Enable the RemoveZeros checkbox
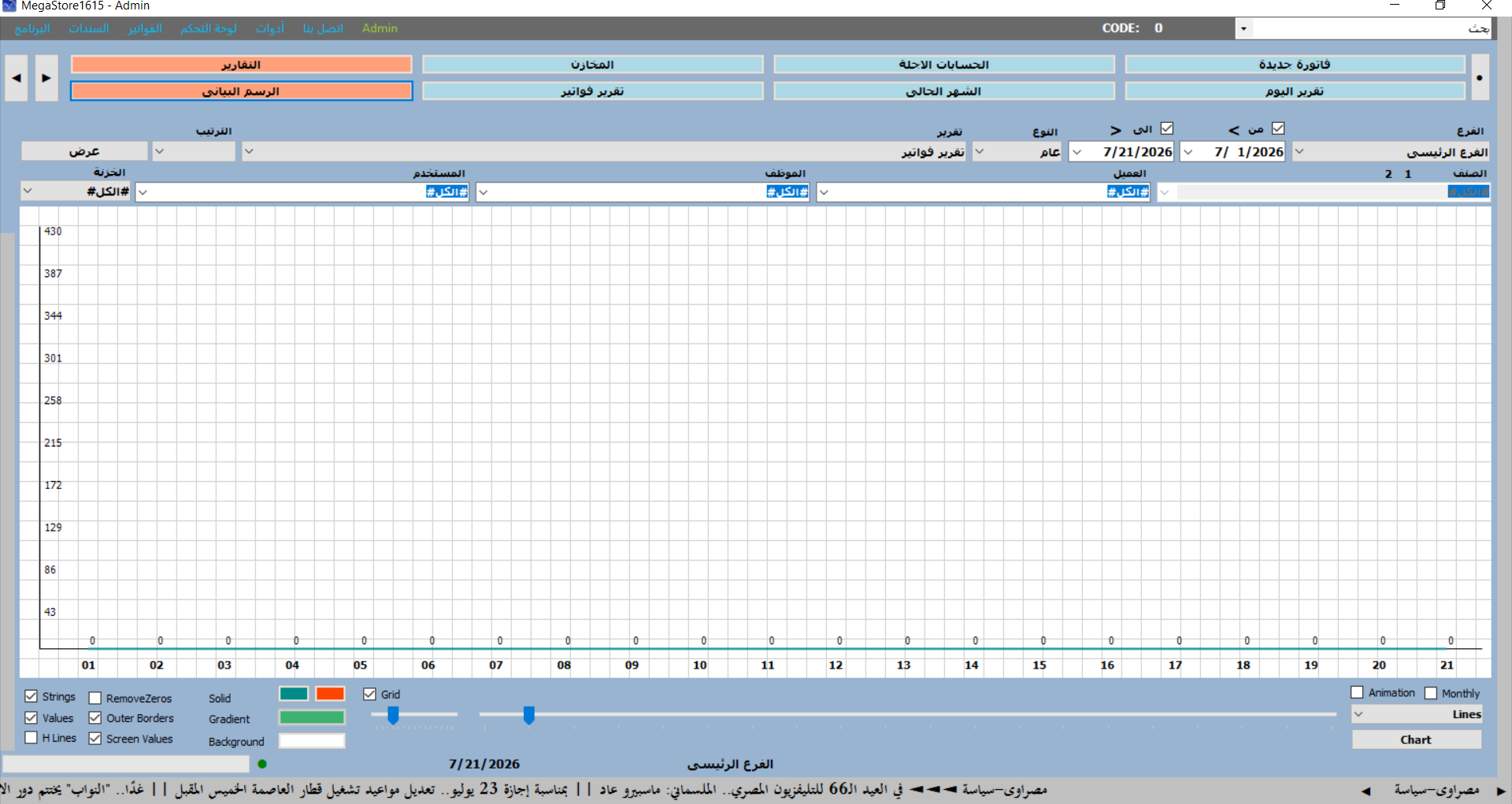The image size is (1512, 804). coord(95,698)
